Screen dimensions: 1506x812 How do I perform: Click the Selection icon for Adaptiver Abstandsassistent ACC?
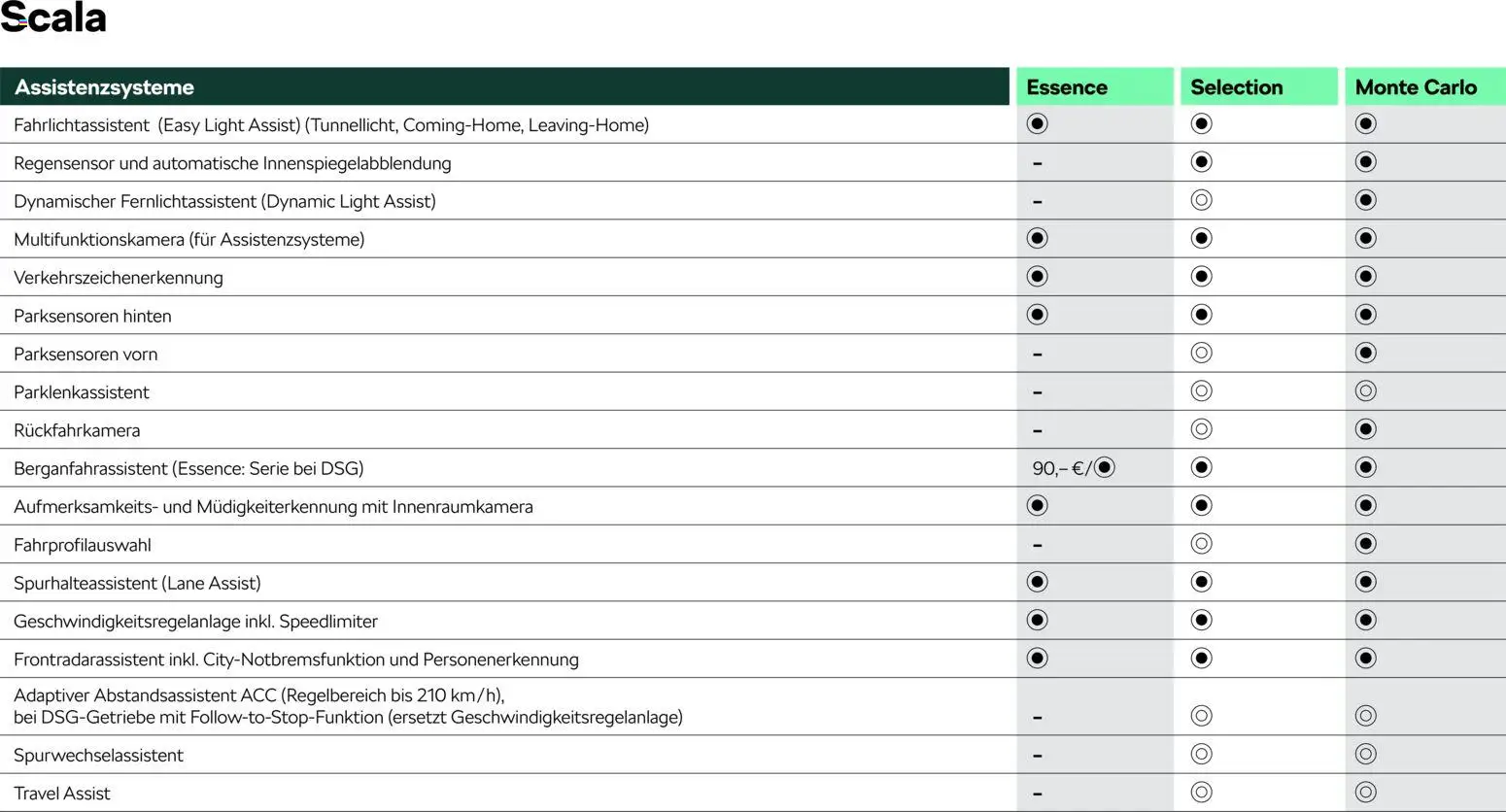[x=1201, y=716]
